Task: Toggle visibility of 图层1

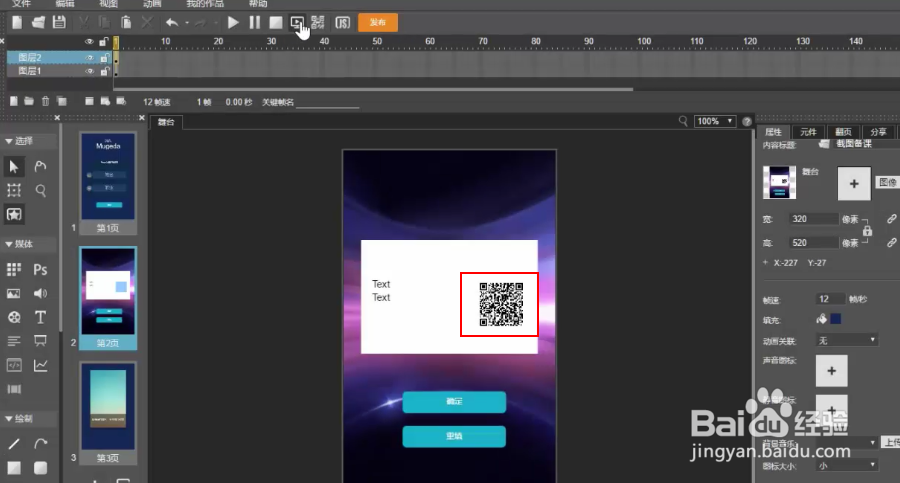Action: click(89, 71)
